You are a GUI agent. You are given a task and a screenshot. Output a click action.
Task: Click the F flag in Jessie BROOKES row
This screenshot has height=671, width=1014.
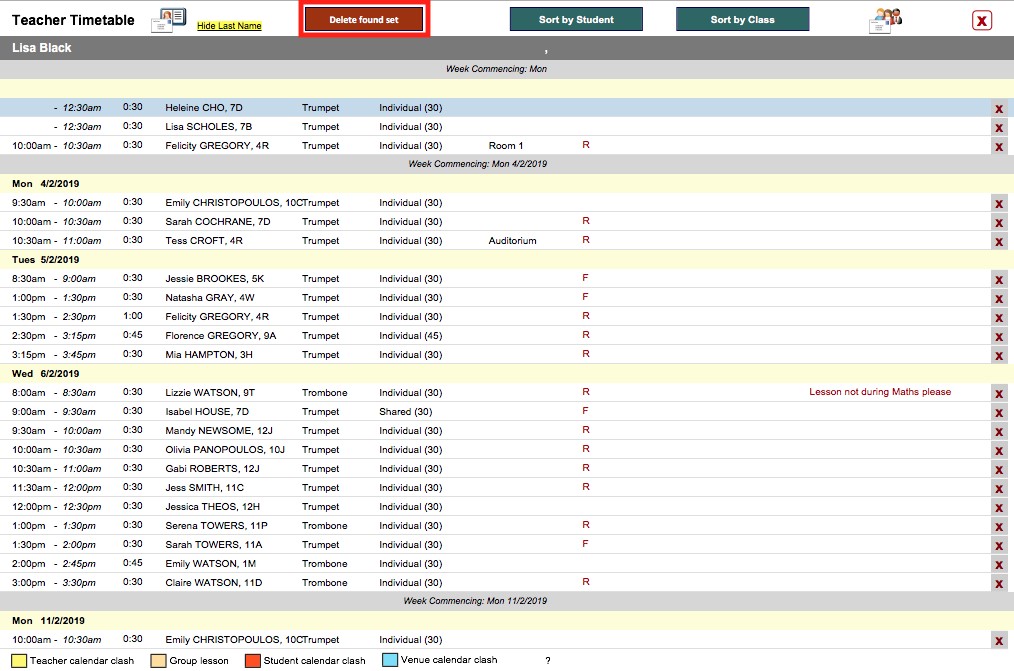[x=585, y=277]
